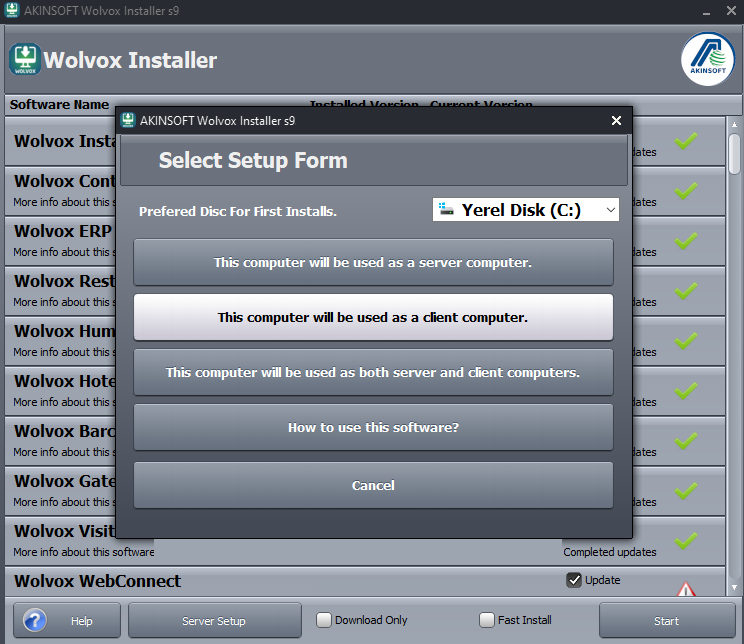Select the Wolvox WebConnect row title

(x=97, y=581)
